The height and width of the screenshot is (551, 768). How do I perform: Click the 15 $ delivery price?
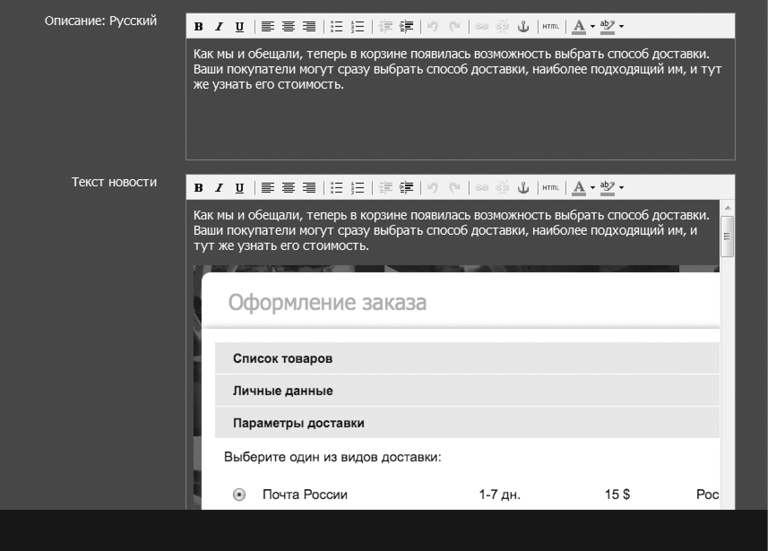pyautogui.click(x=617, y=495)
